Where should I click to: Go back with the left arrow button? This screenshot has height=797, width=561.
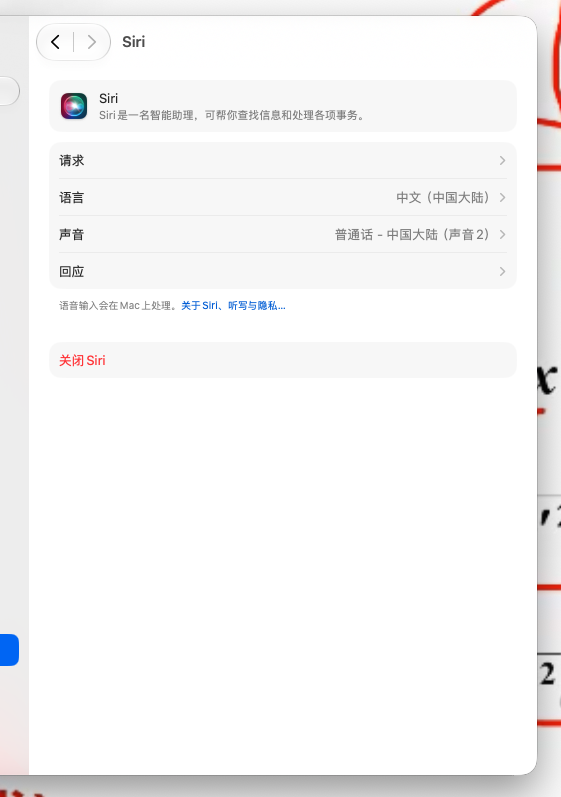coord(56,42)
